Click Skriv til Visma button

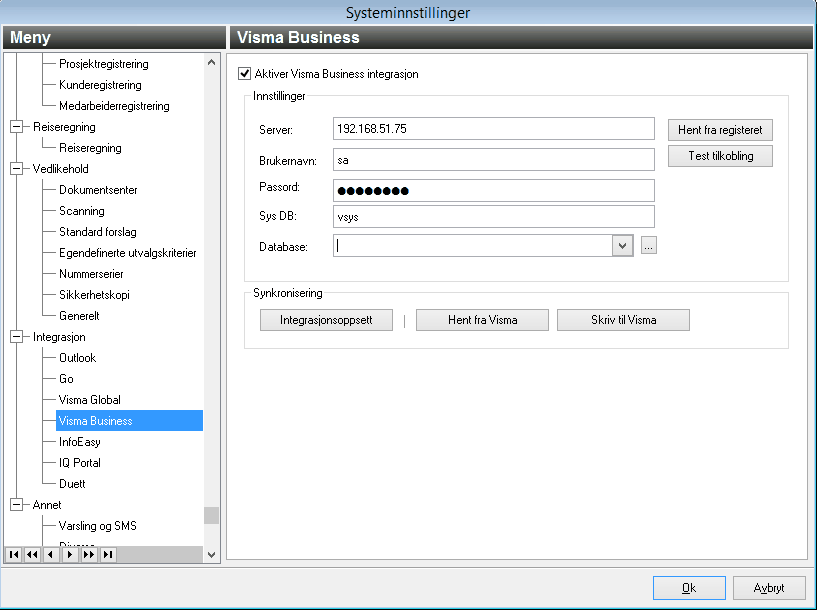623,320
